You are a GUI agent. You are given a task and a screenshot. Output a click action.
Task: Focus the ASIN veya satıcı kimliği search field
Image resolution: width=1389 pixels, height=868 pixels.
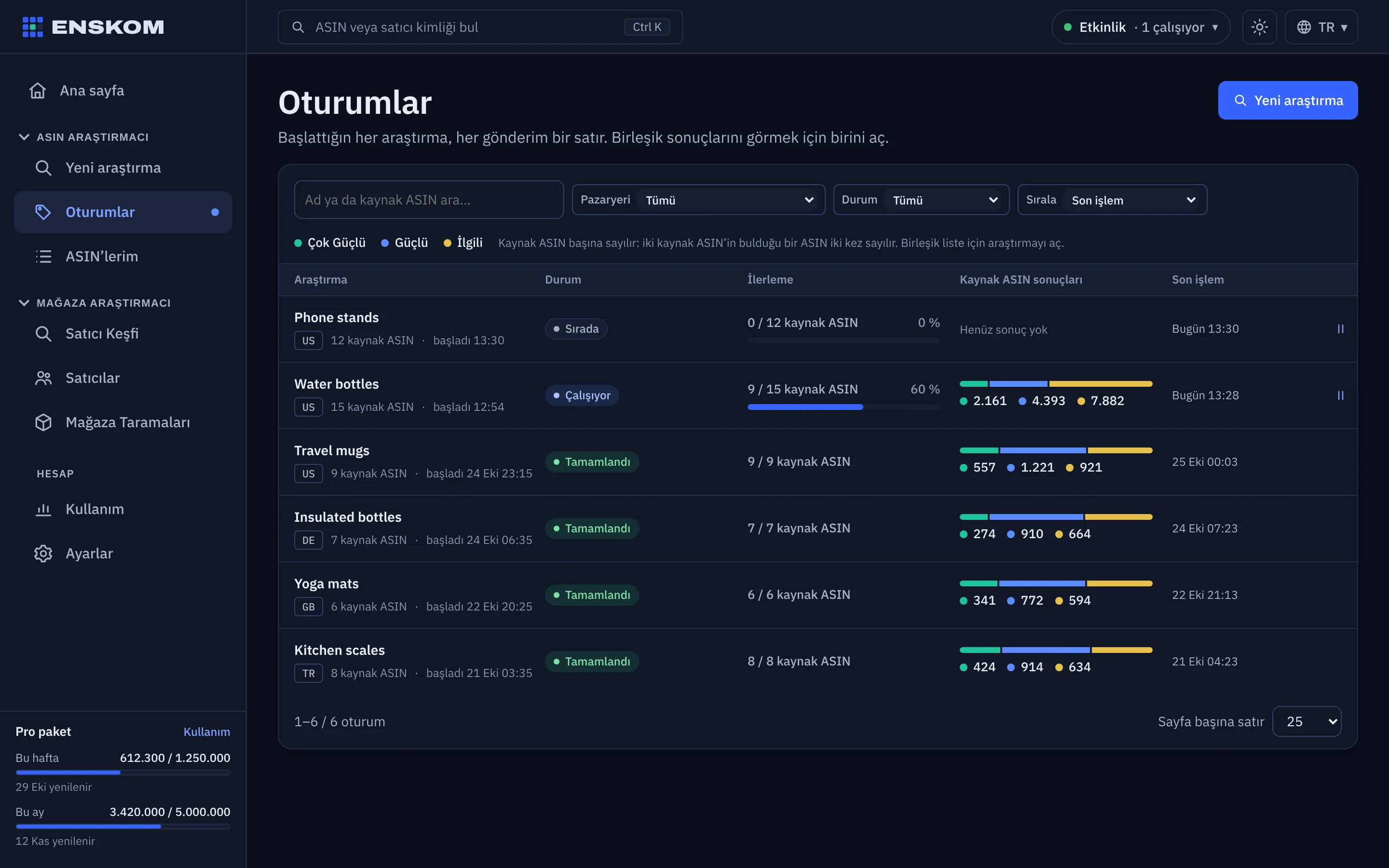480,27
